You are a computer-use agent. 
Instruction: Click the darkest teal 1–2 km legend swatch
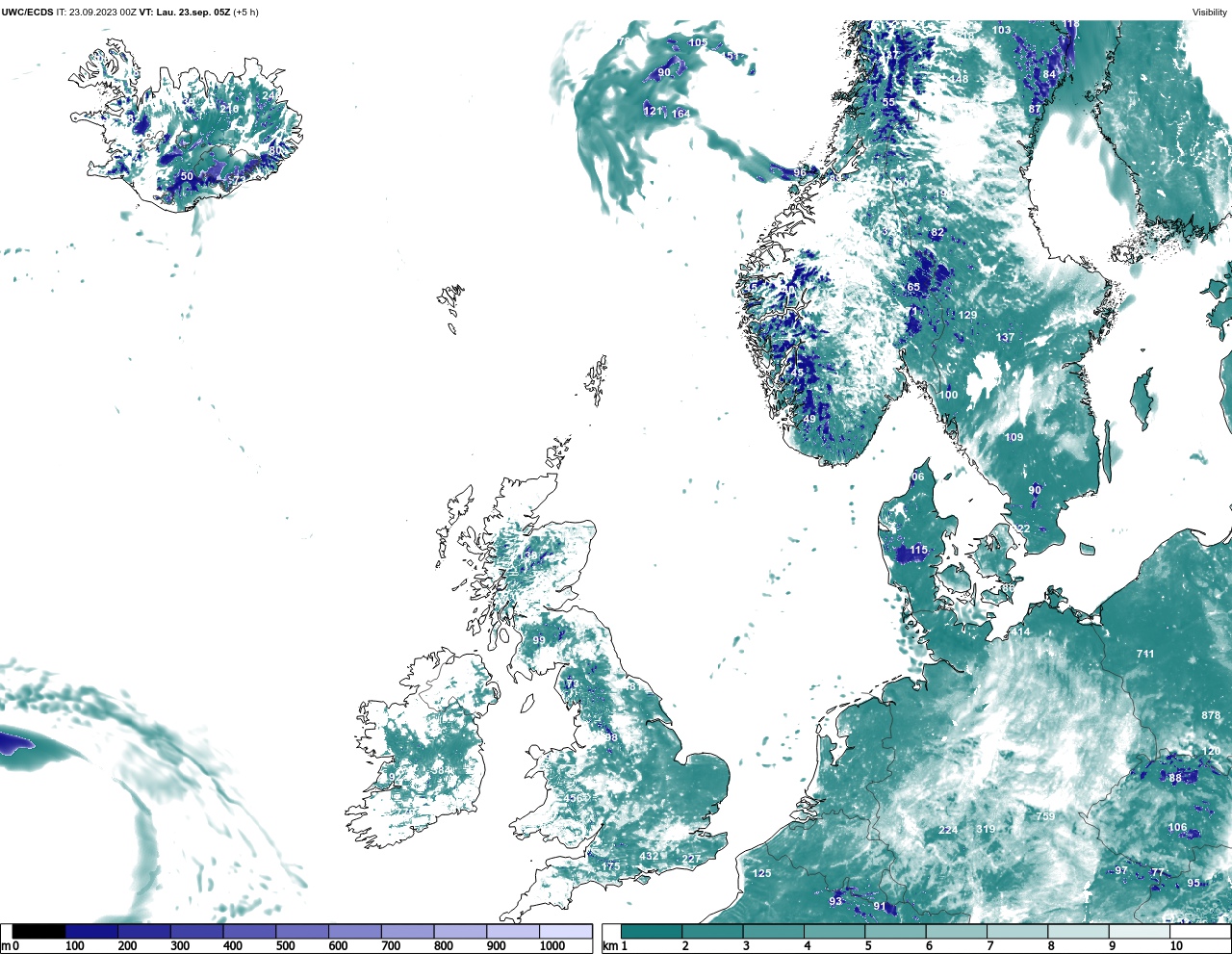click(652, 932)
